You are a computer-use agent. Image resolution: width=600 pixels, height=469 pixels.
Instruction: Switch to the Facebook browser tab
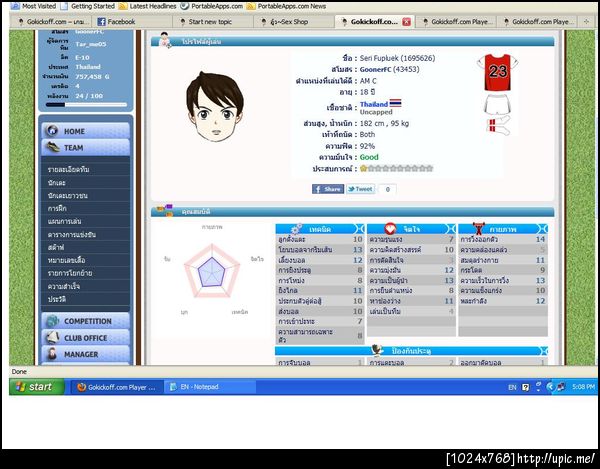[132, 22]
